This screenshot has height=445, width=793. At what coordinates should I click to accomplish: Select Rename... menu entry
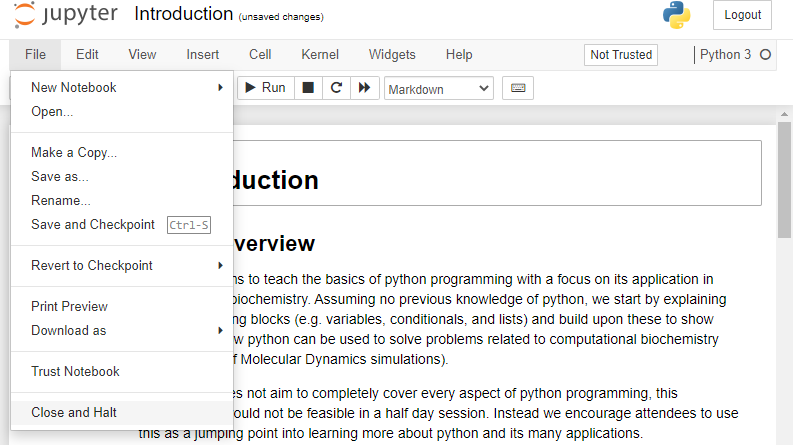(122, 201)
